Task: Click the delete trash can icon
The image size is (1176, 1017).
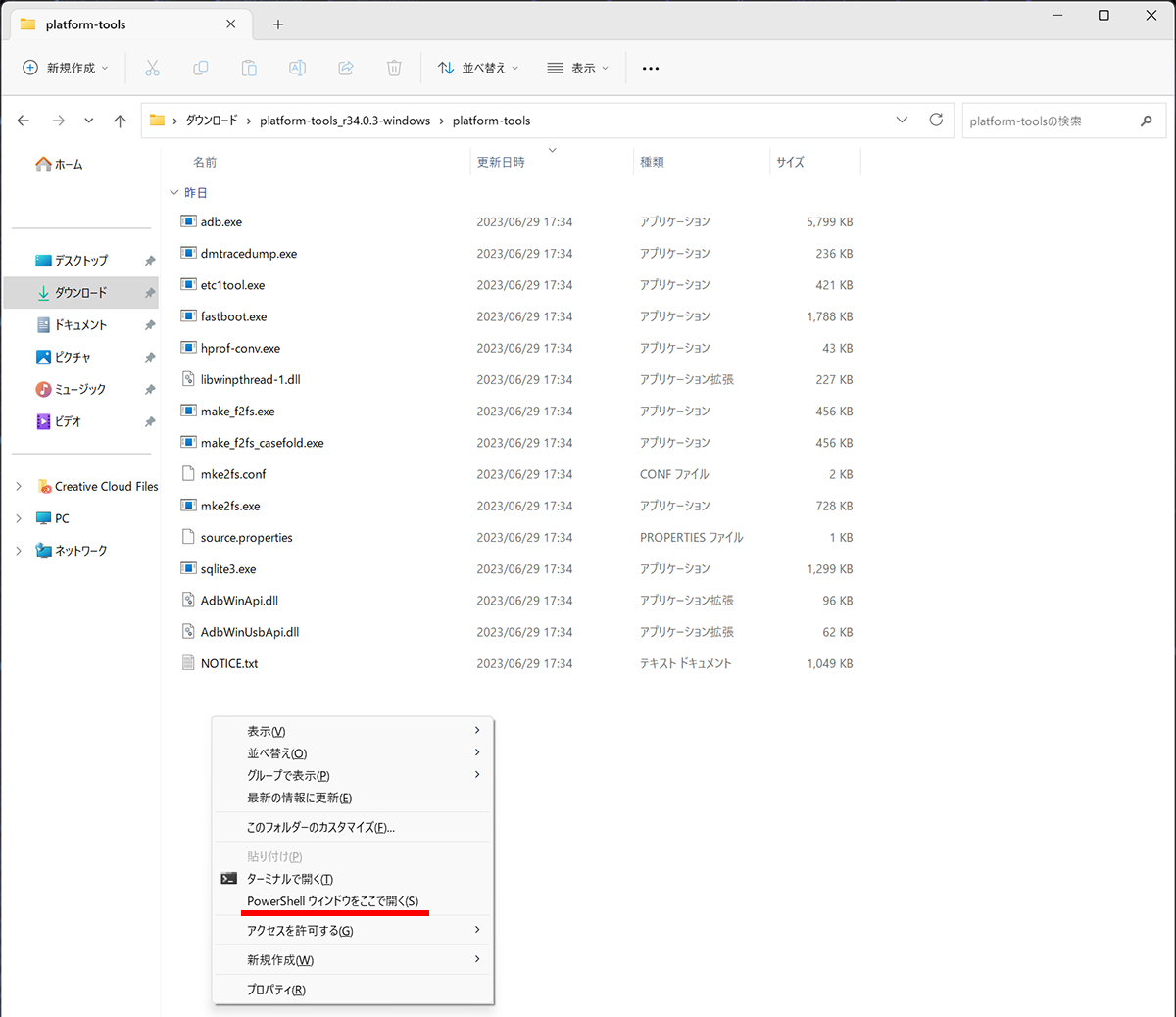Action: [394, 68]
